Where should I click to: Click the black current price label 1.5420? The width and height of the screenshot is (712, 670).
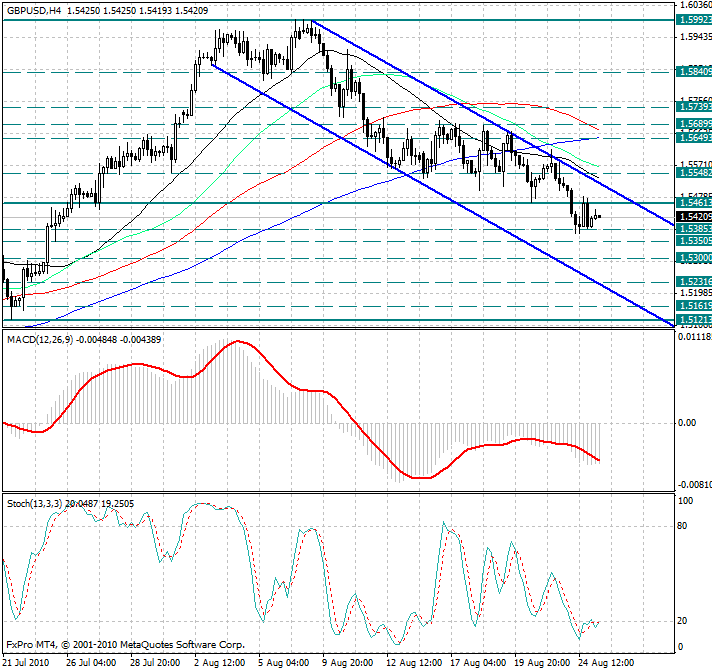694,217
